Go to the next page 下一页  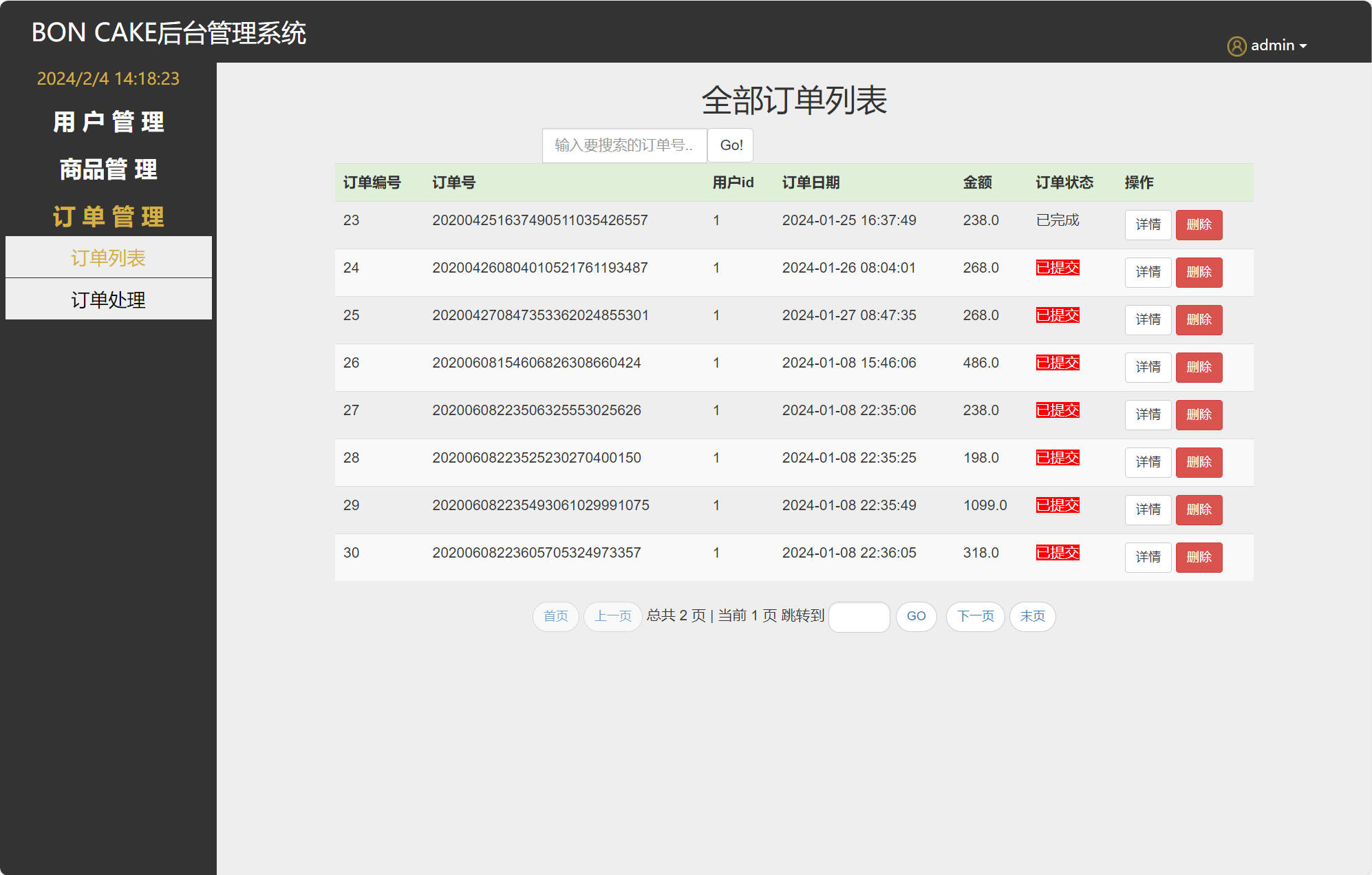point(975,617)
